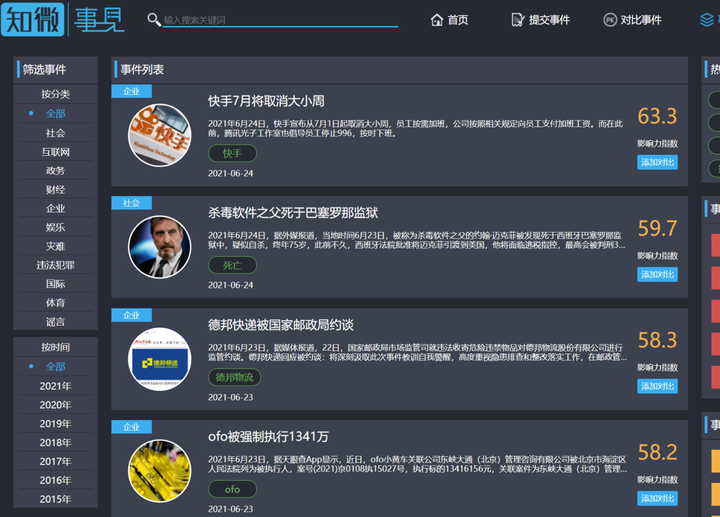Select 全部 under 按分类 filter
Image resolution: width=720 pixels, height=517 pixels.
pos(56,113)
